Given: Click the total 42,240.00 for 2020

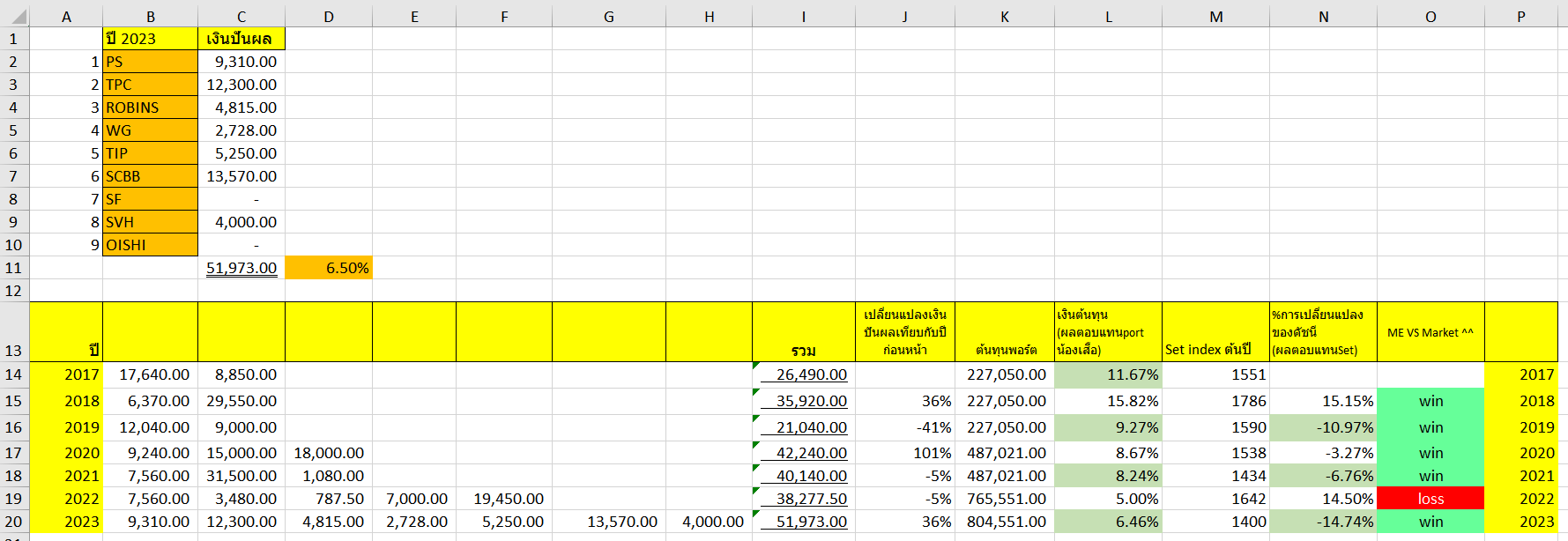Looking at the screenshot, I should click(804, 453).
